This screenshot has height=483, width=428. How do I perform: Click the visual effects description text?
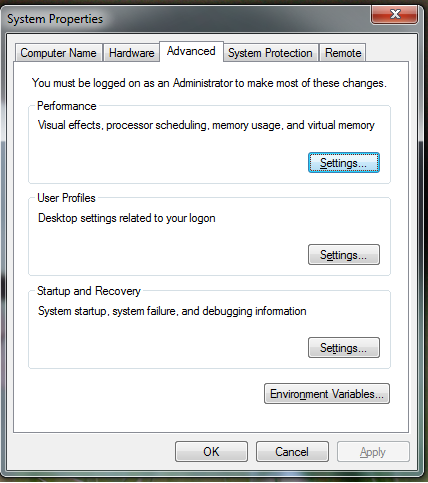206,125
